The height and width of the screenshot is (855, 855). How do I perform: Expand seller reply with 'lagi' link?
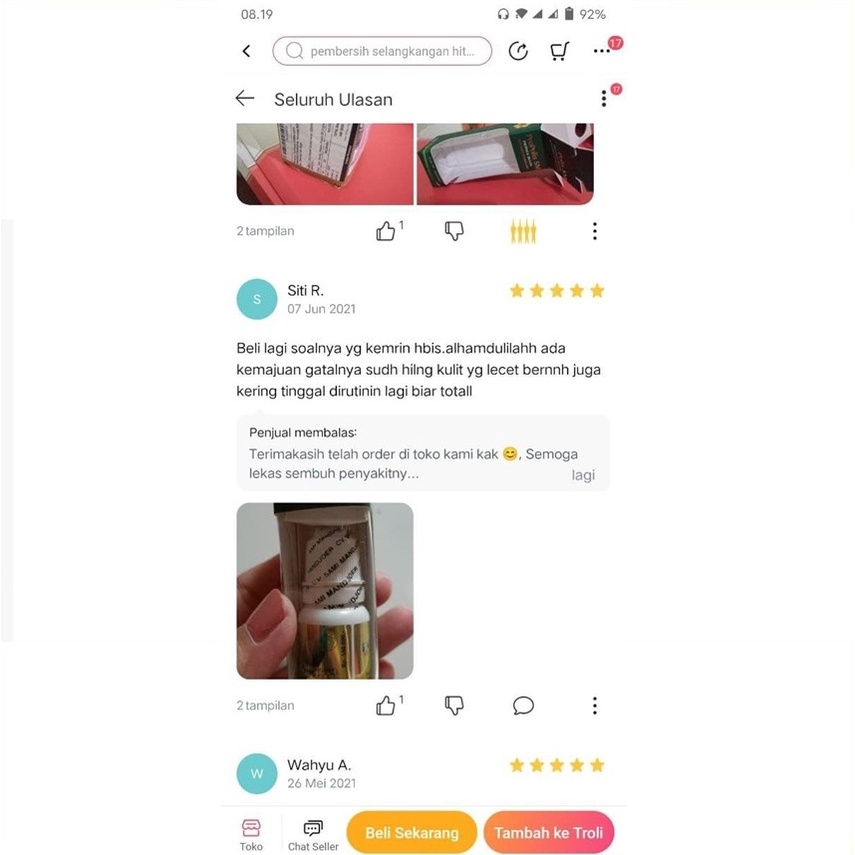click(x=583, y=475)
